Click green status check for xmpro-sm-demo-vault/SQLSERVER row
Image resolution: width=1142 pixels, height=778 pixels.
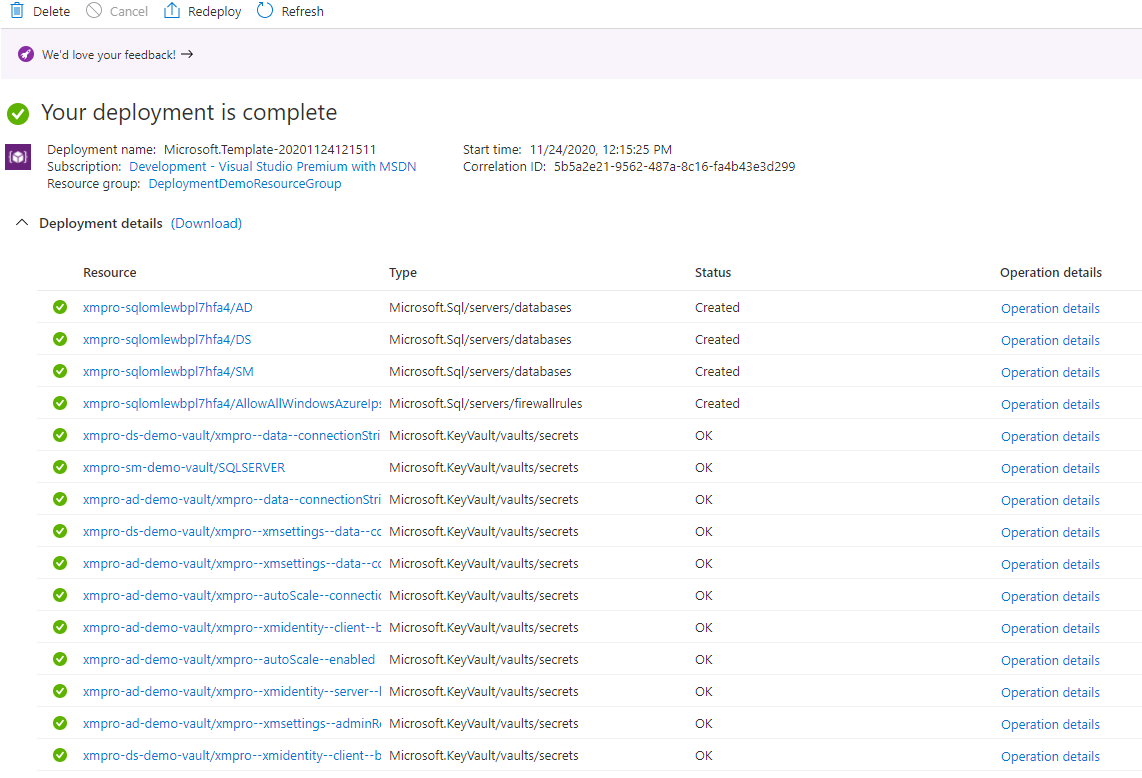point(60,467)
